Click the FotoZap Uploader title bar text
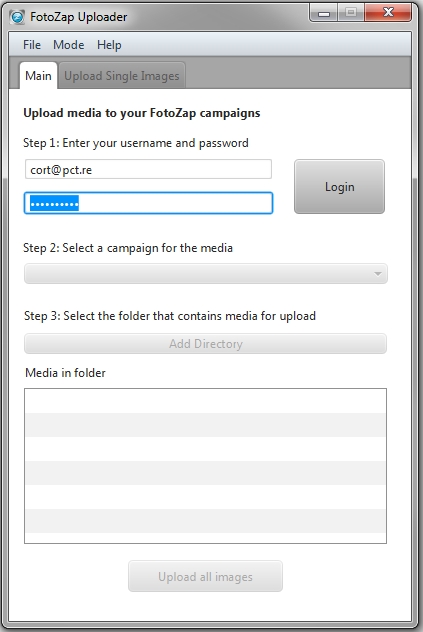 click(79, 17)
